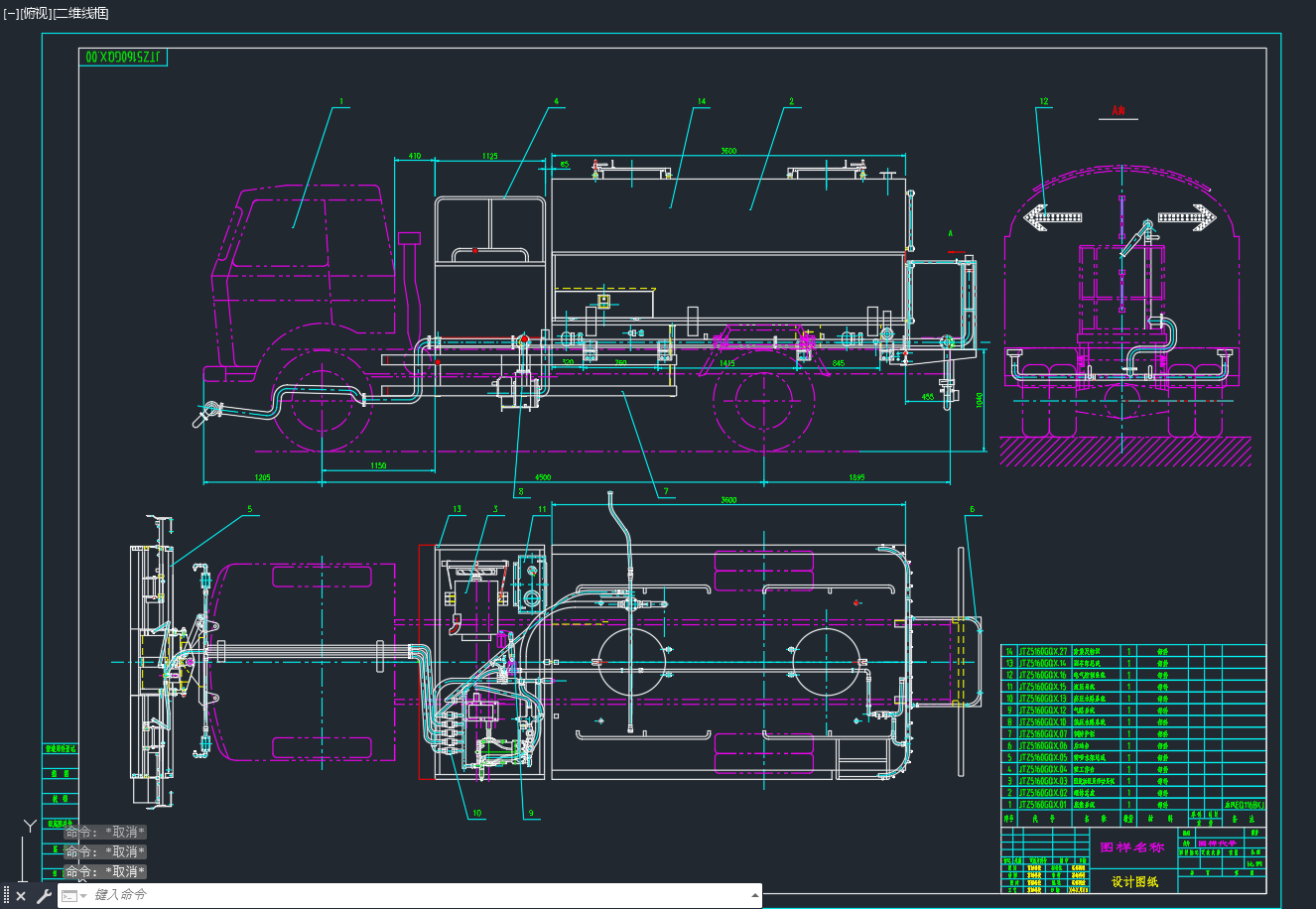Select part code JTZ5160GQX.12 in the table

point(1043,711)
